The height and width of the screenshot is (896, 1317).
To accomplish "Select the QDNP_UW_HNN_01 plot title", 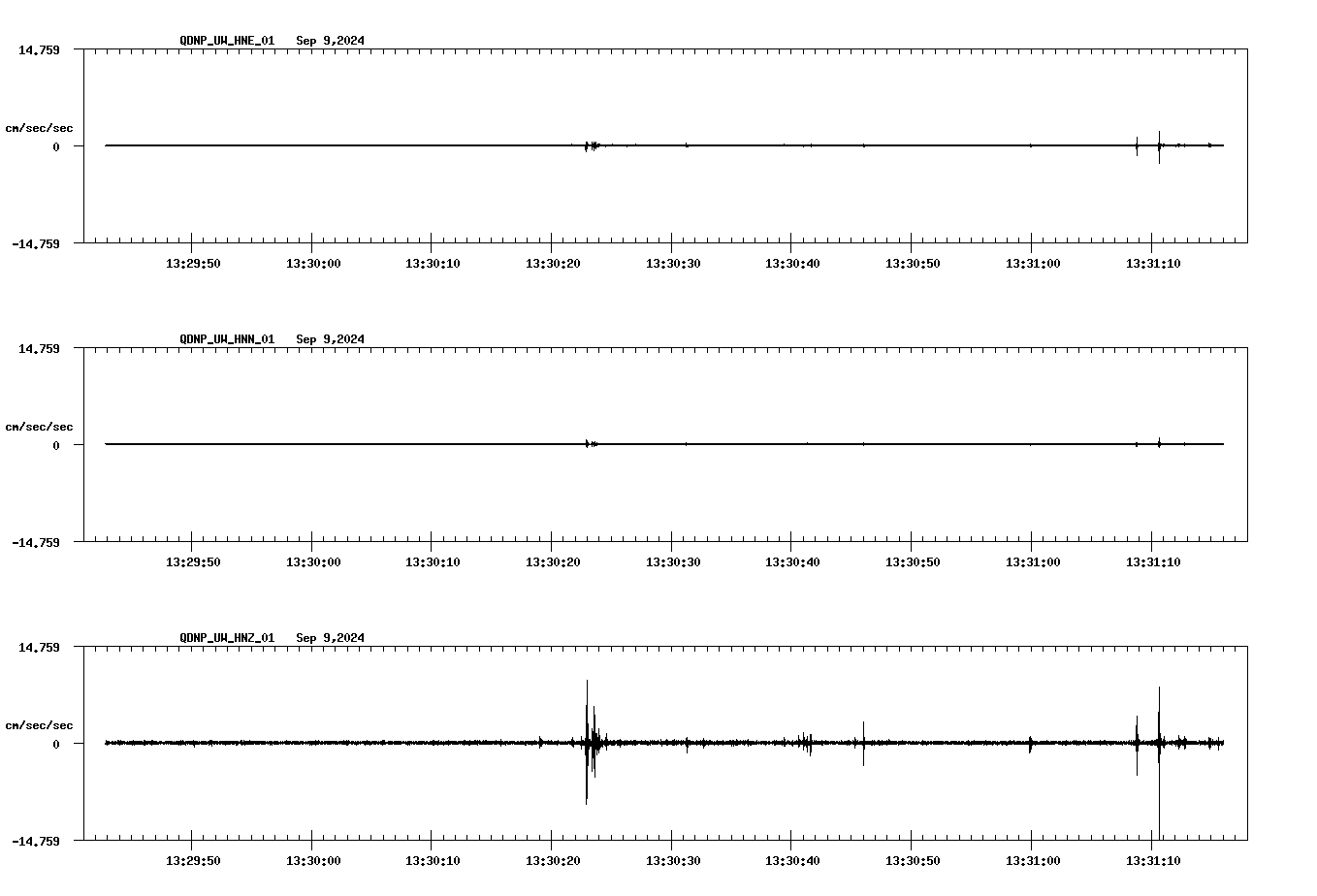I will (x=227, y=339).
